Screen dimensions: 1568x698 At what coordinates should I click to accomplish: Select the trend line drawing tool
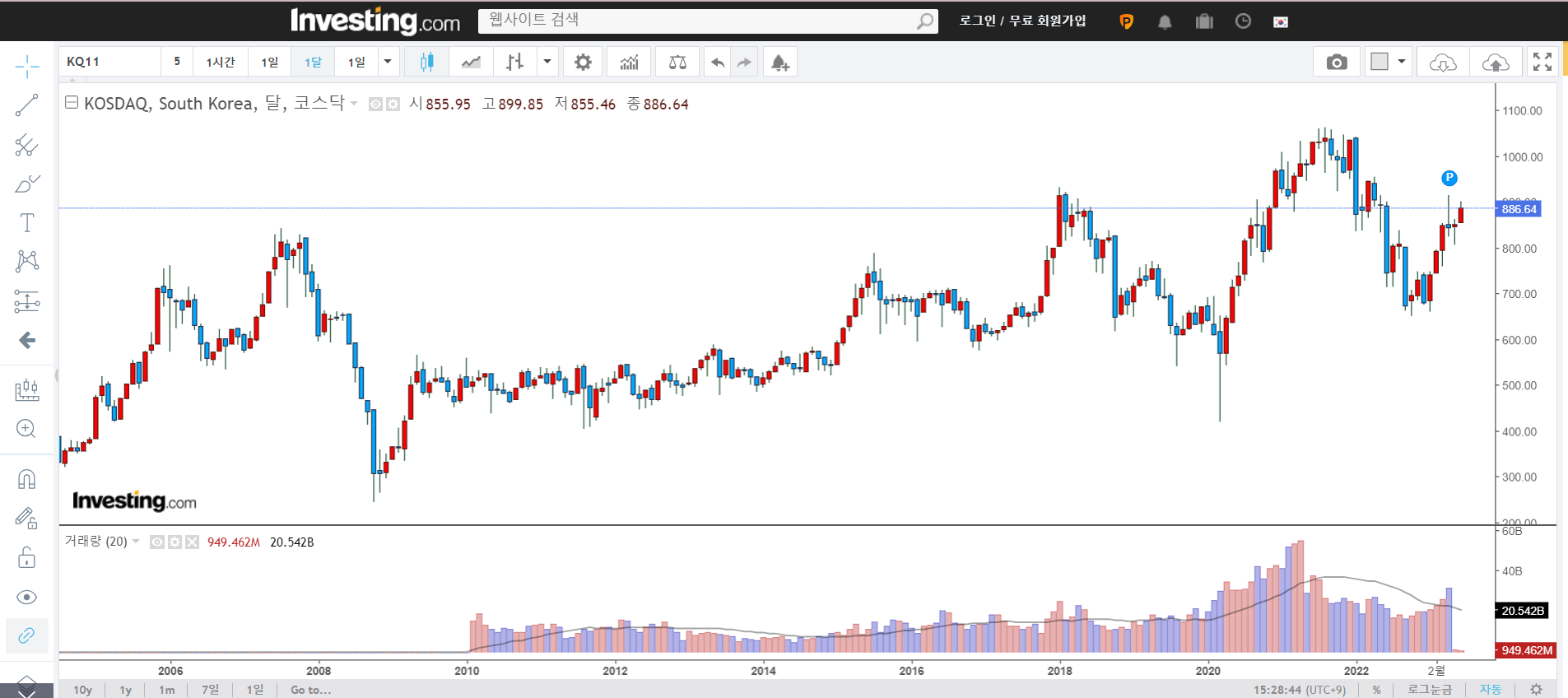26,105
